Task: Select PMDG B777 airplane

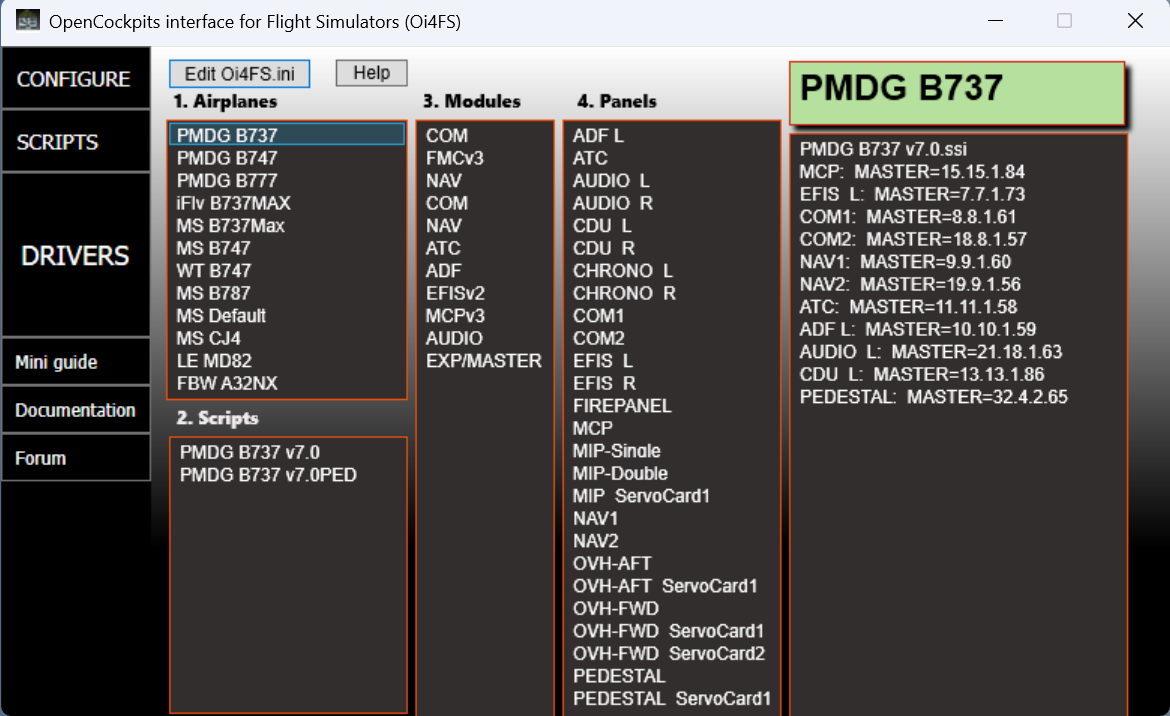Action: tap(227, 180)
